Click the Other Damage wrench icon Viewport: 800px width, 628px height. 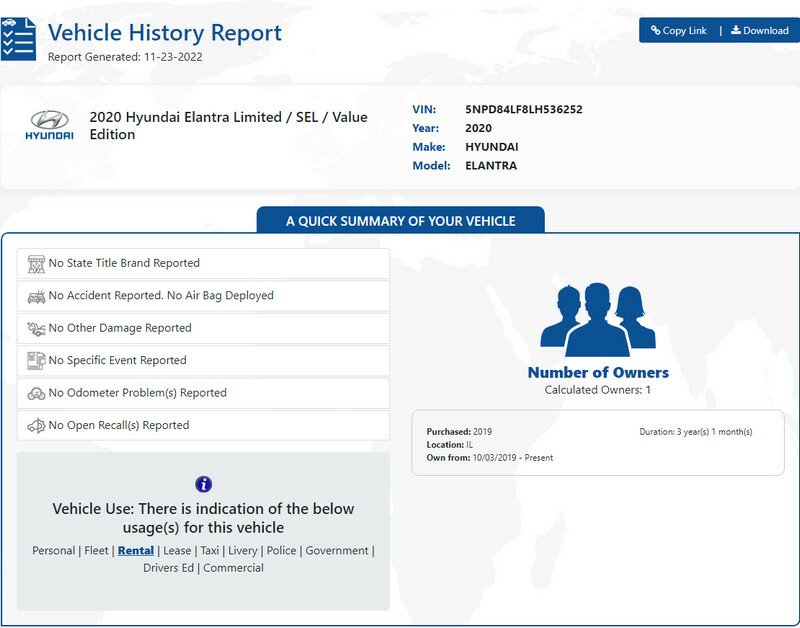(36, 329)
